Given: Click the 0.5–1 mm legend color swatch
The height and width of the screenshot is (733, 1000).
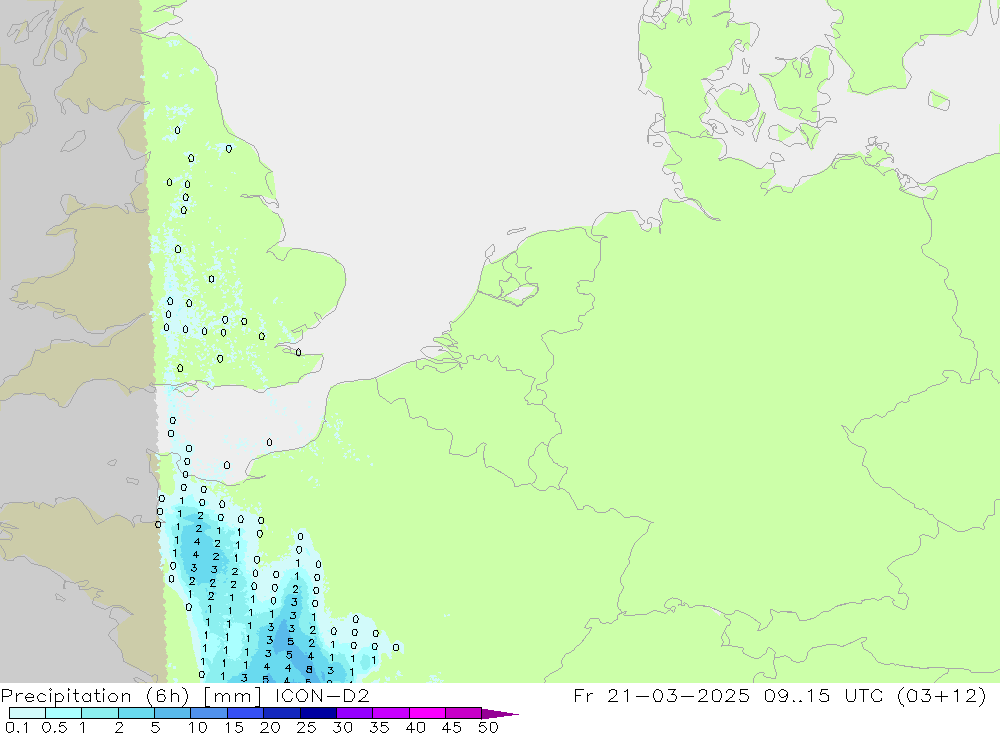Looking at the screenshot, I should point(63,713).
